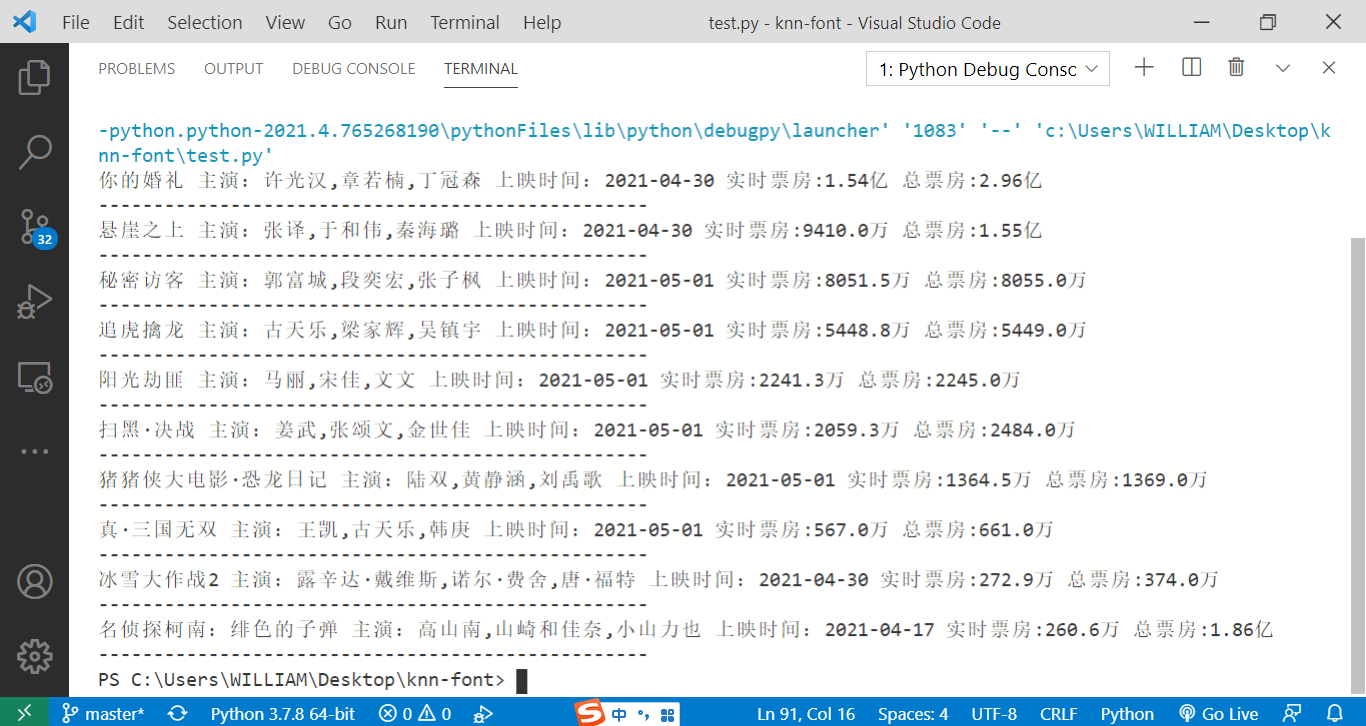Open the Search view in activity bar

(34, 153)
